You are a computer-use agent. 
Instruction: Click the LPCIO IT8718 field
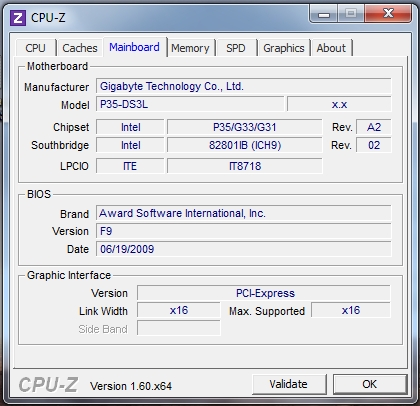pos(245,166)
